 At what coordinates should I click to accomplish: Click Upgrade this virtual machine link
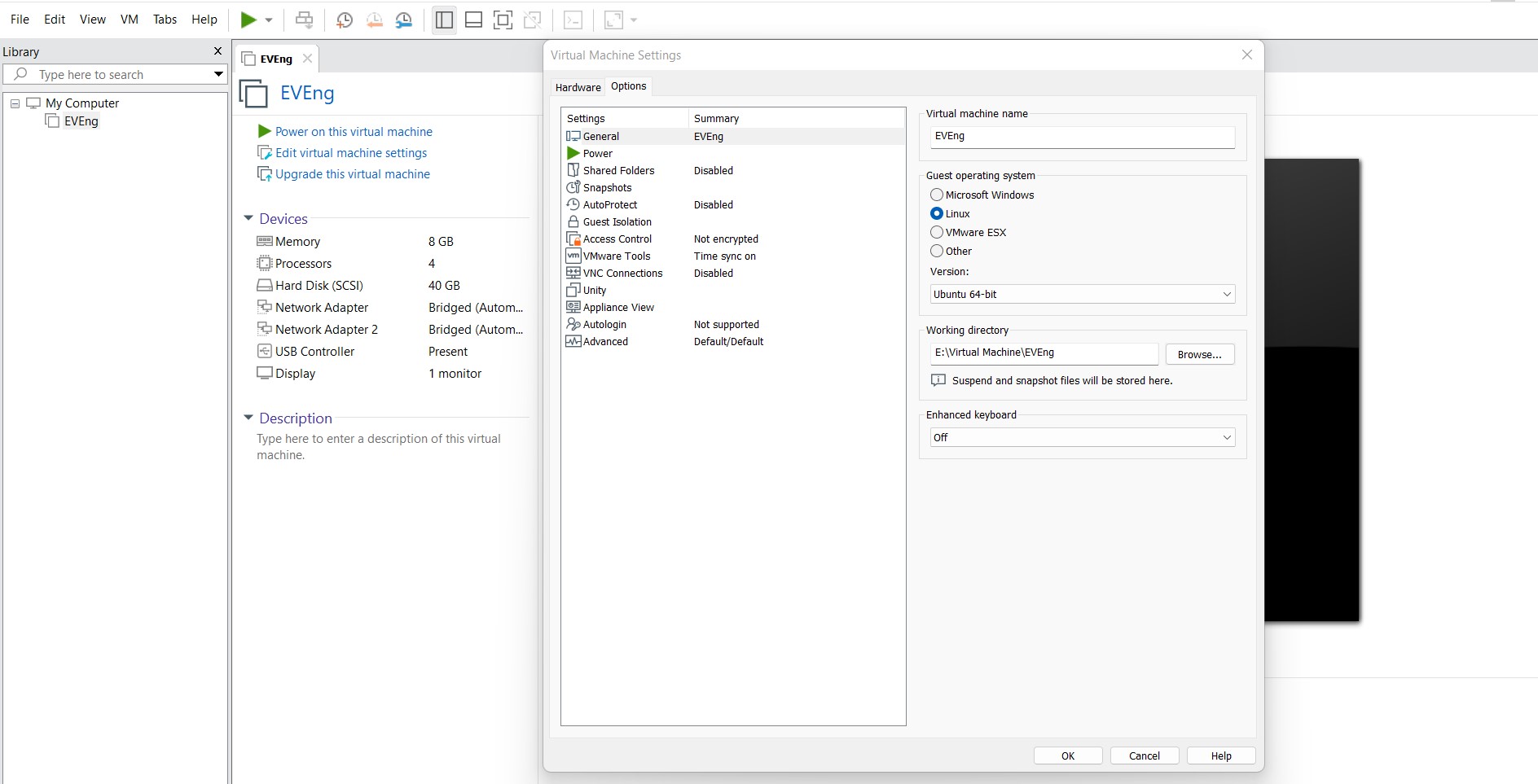click(353, 173)
